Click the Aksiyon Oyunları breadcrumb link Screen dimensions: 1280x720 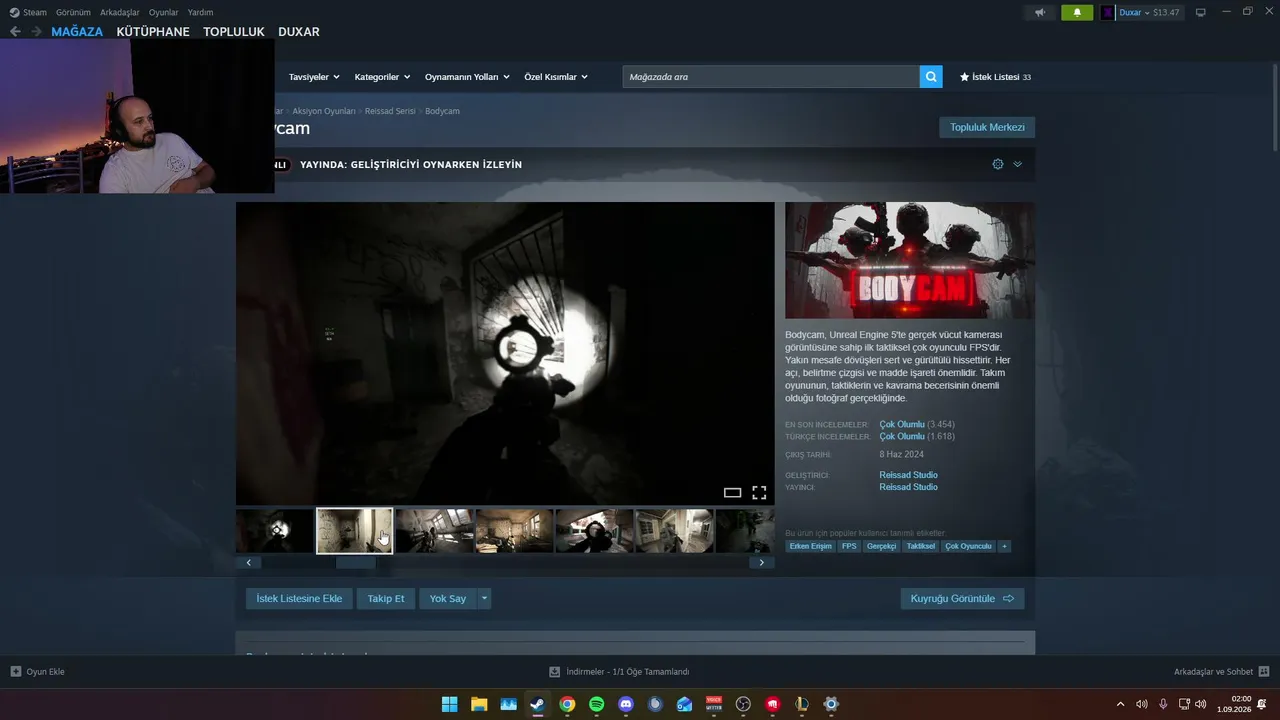pos(324,111)
